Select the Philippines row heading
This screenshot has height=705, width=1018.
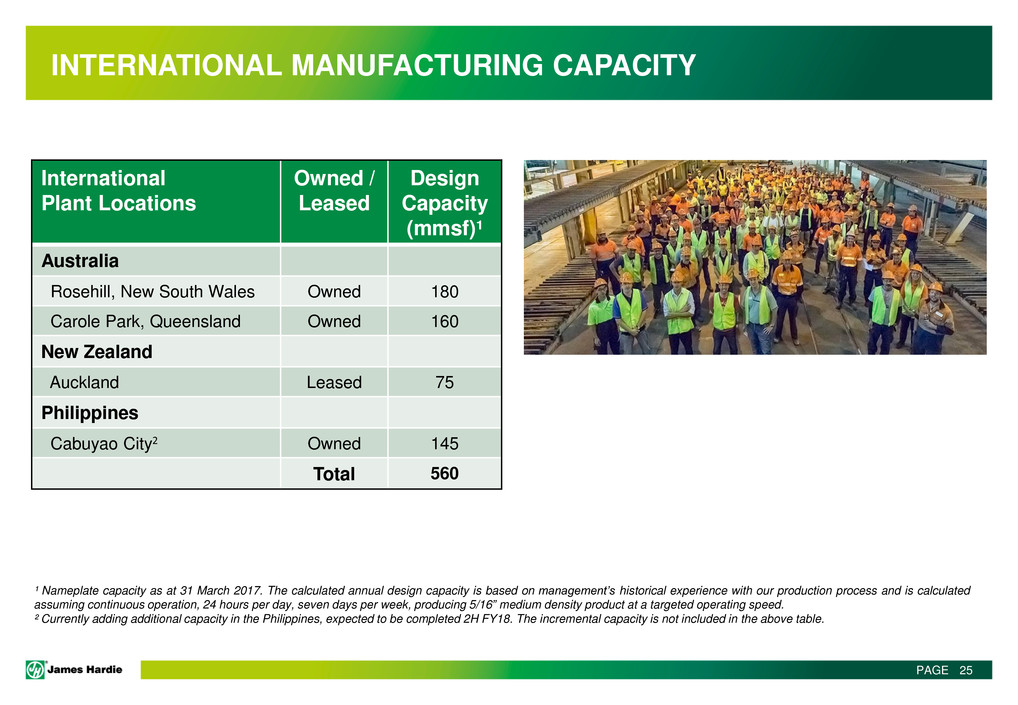[89, 412]
